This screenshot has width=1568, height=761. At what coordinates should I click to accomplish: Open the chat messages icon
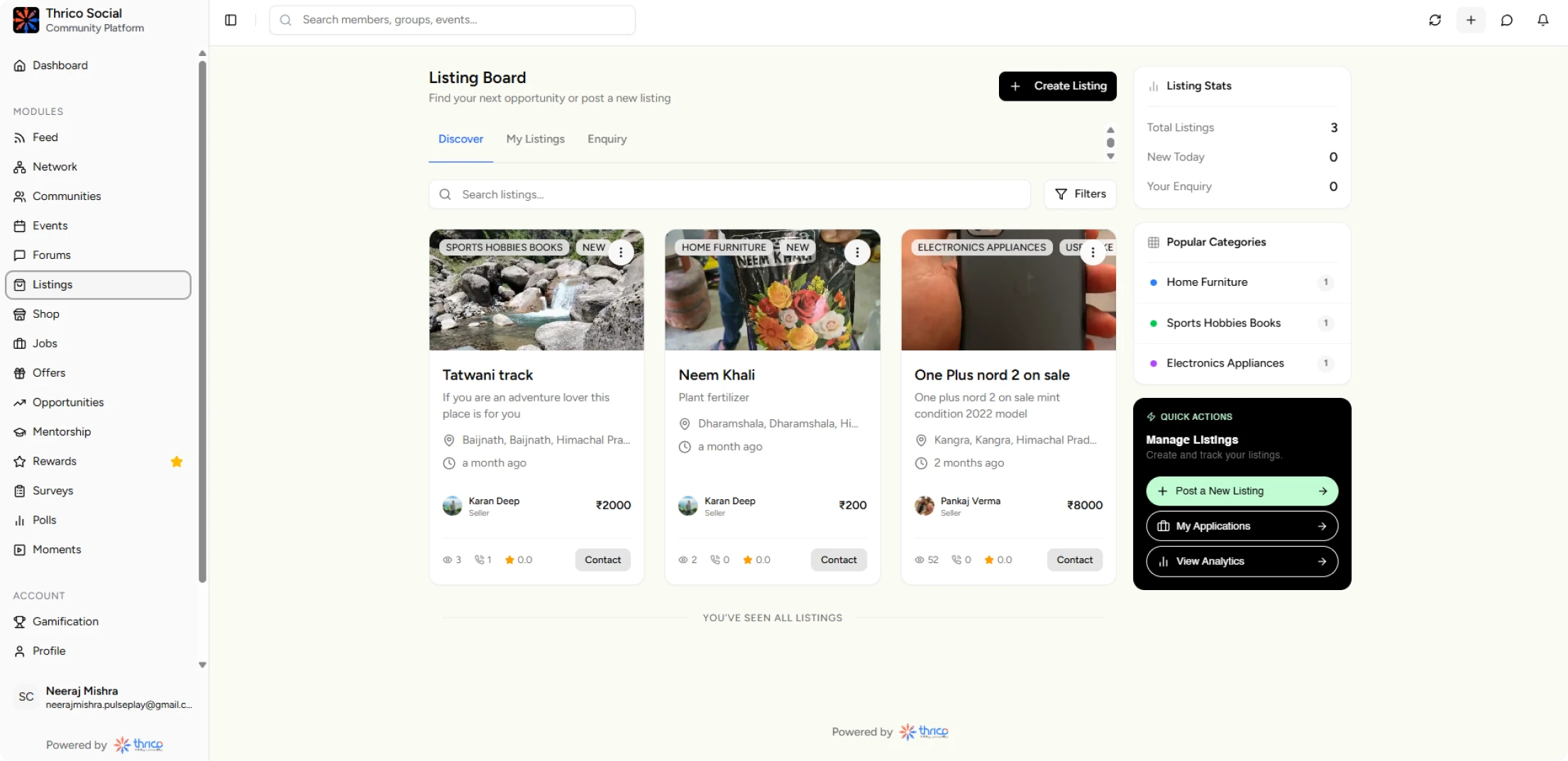tap(1507, 20)
